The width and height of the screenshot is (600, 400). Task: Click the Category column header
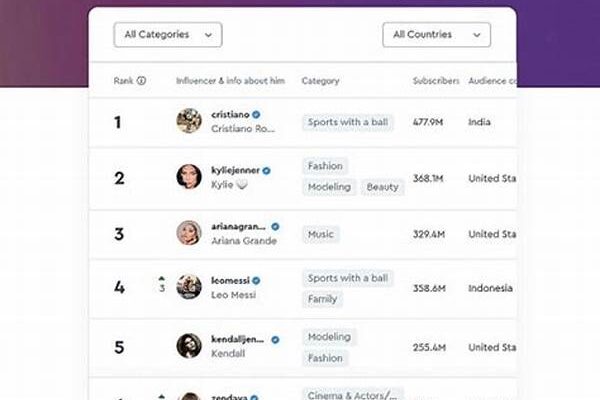click(x=320, y=81)
